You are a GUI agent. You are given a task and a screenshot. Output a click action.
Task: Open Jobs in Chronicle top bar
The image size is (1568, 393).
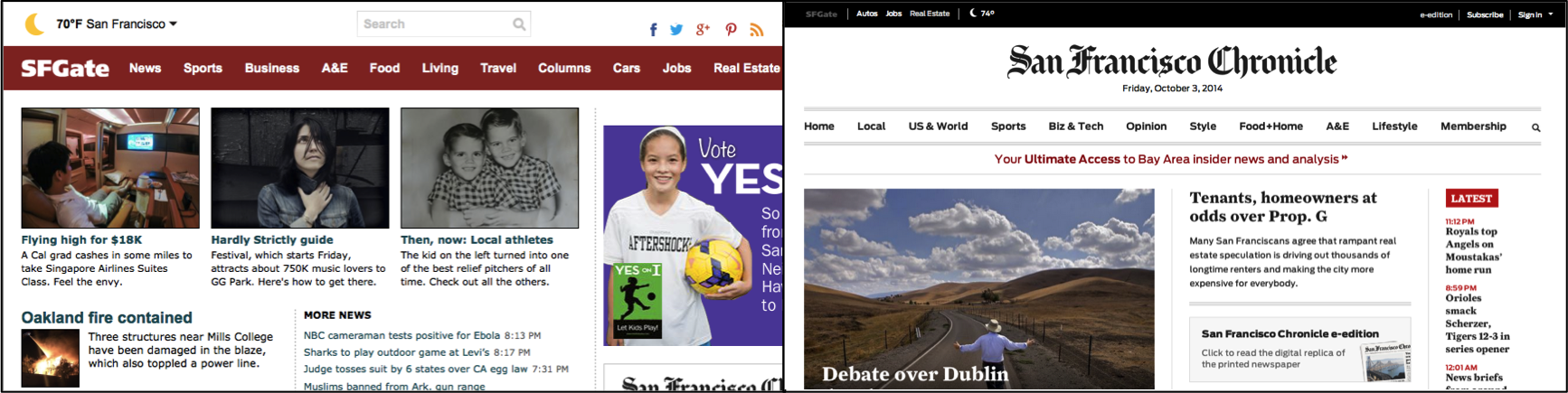click(893, 14)
